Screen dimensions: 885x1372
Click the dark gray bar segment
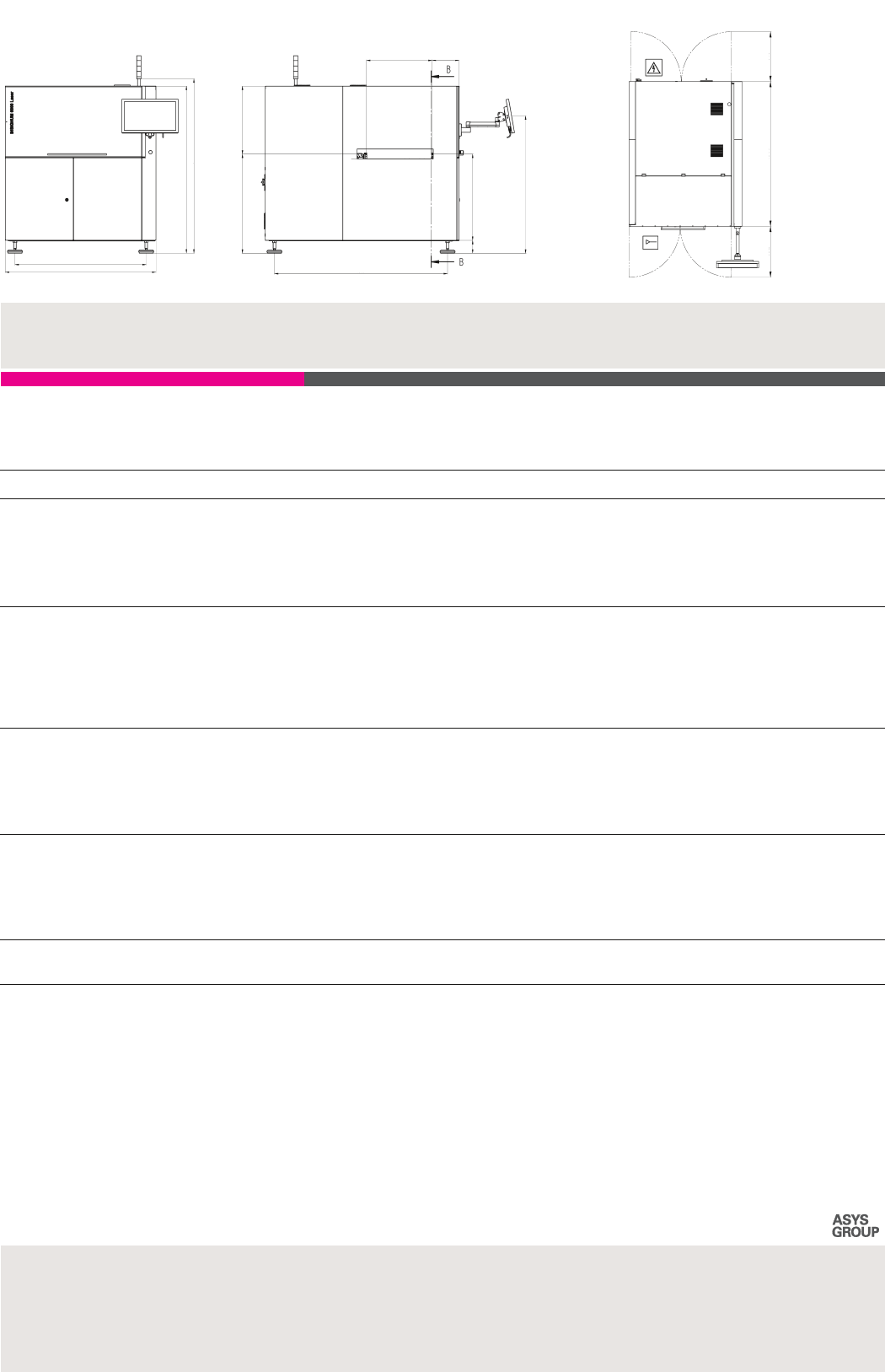(594, 379)
